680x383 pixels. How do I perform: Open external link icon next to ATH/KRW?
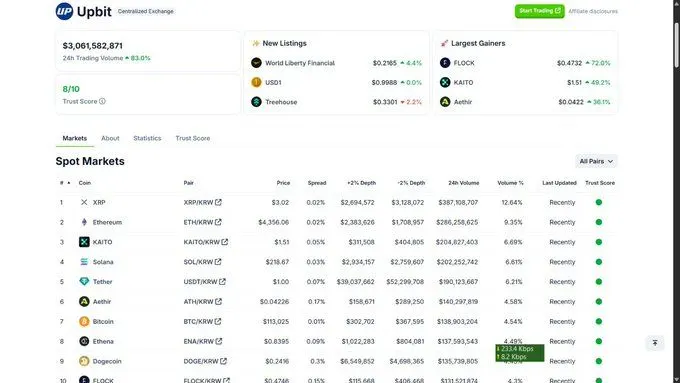(219, 301)
